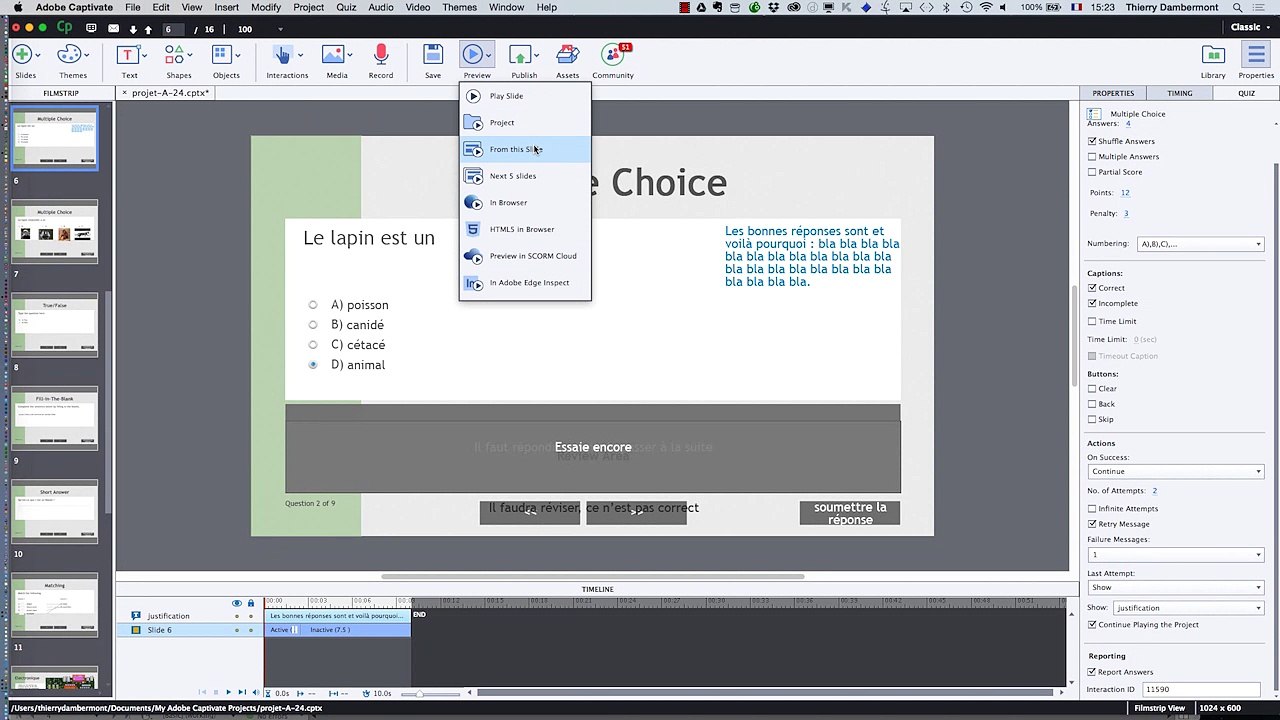Choose Play Slide from Preview menu
This screenshot has width=1280, height=720.
coord(525,96)
